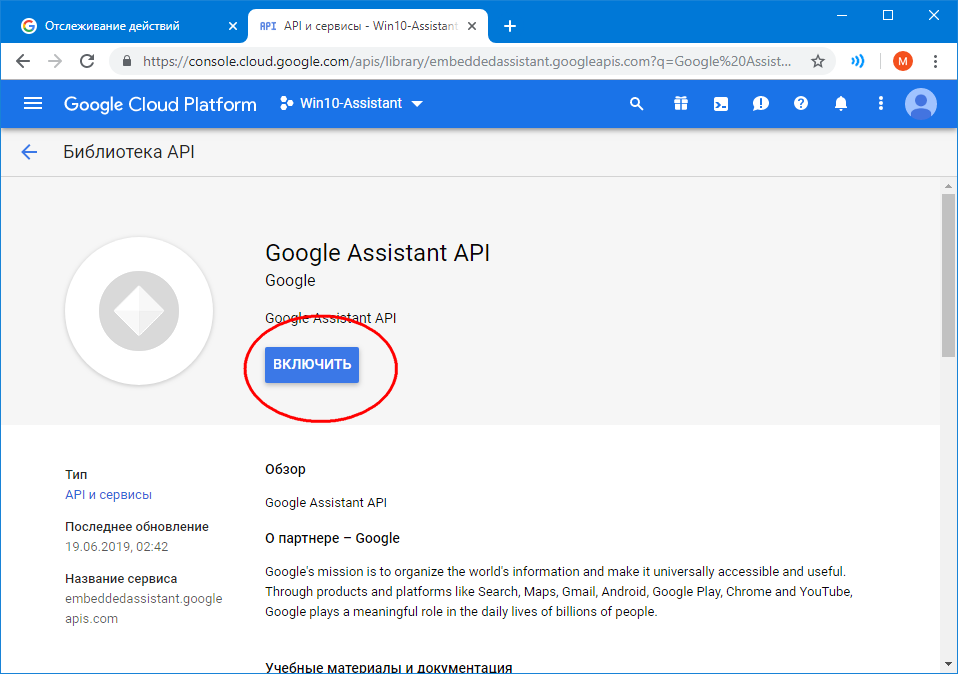Open the hamburger navigation menu
Viewport: 958px width, 674px height.
33,104
